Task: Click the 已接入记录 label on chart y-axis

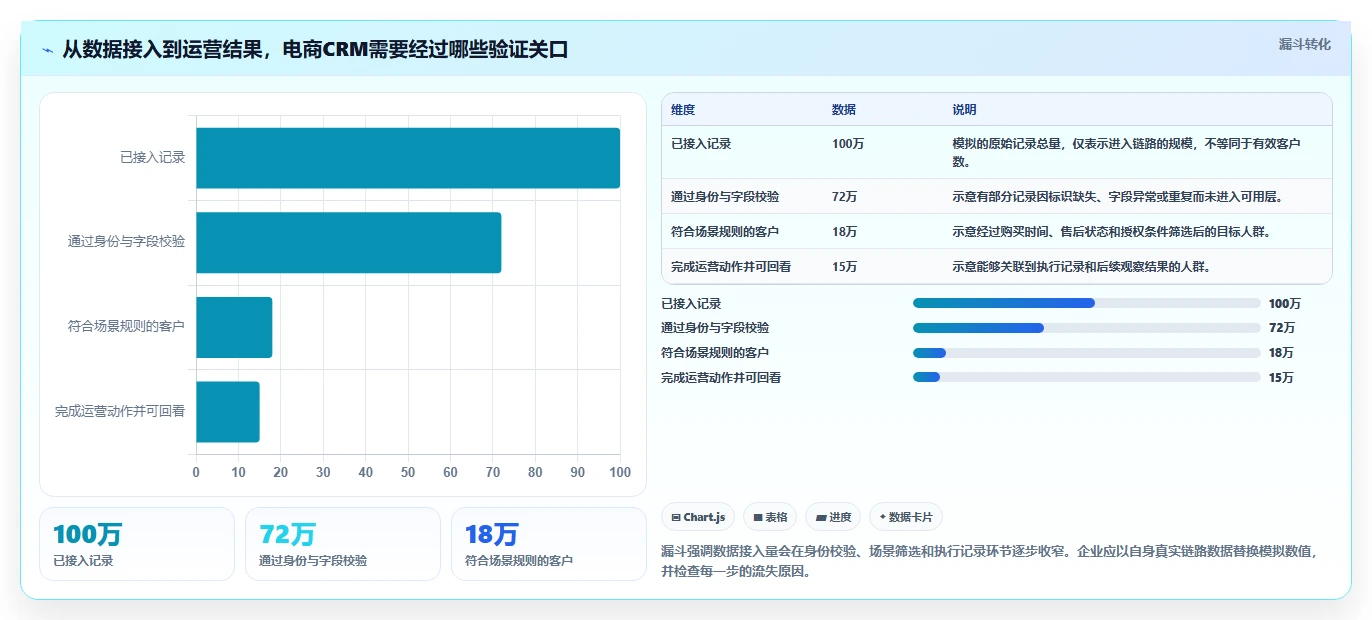Action: [x=153, y=158]
